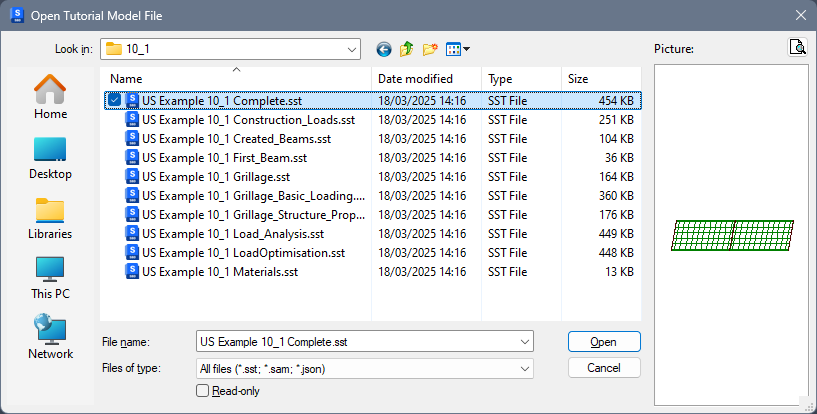Click the SST icon of Grillage_Structure_Prop file
817x414 pixels.
coord(132,215)
